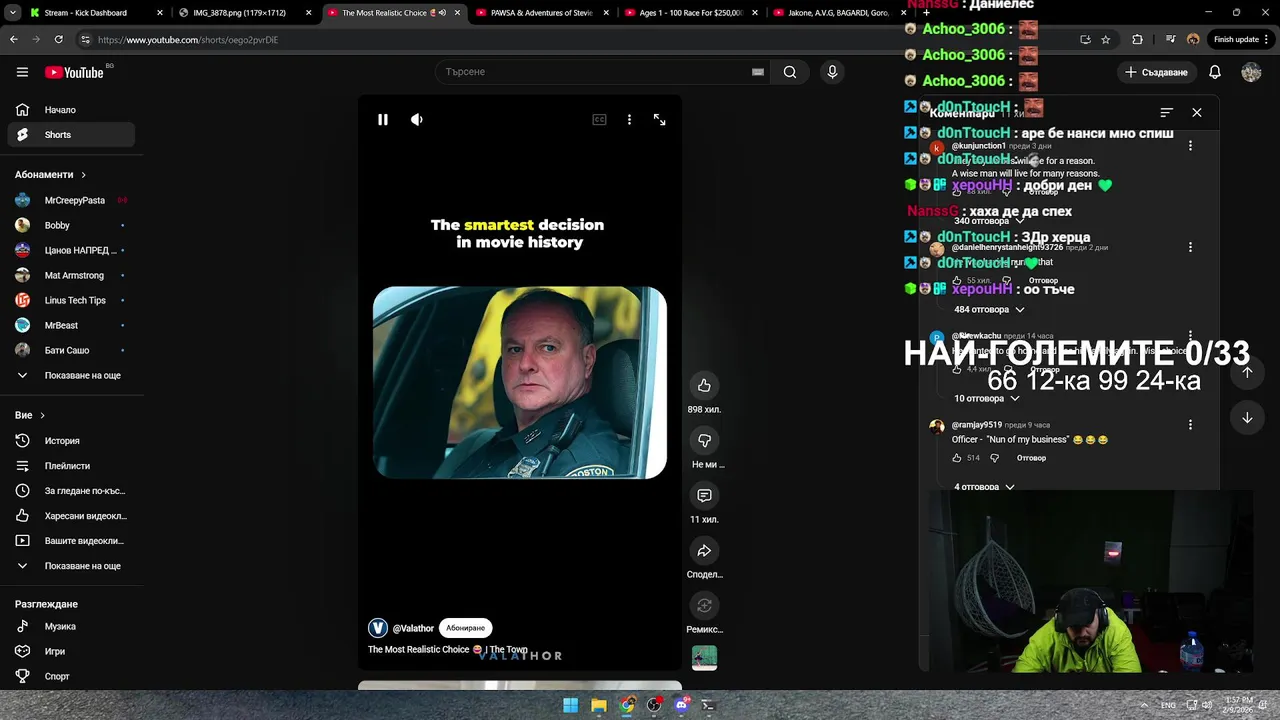Go to previous Short with up arrow
This screenshot has width=1280, height=720.
[x=1247, y=372]
